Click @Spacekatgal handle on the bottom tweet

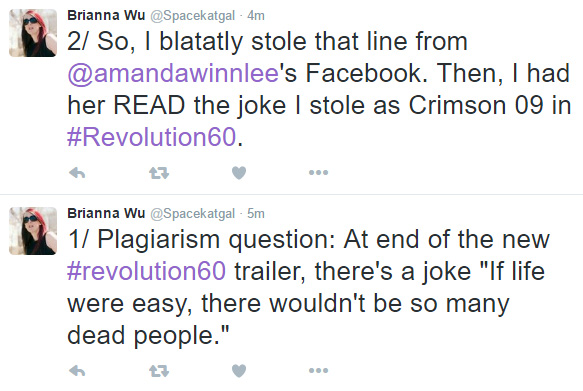point(193,213)
